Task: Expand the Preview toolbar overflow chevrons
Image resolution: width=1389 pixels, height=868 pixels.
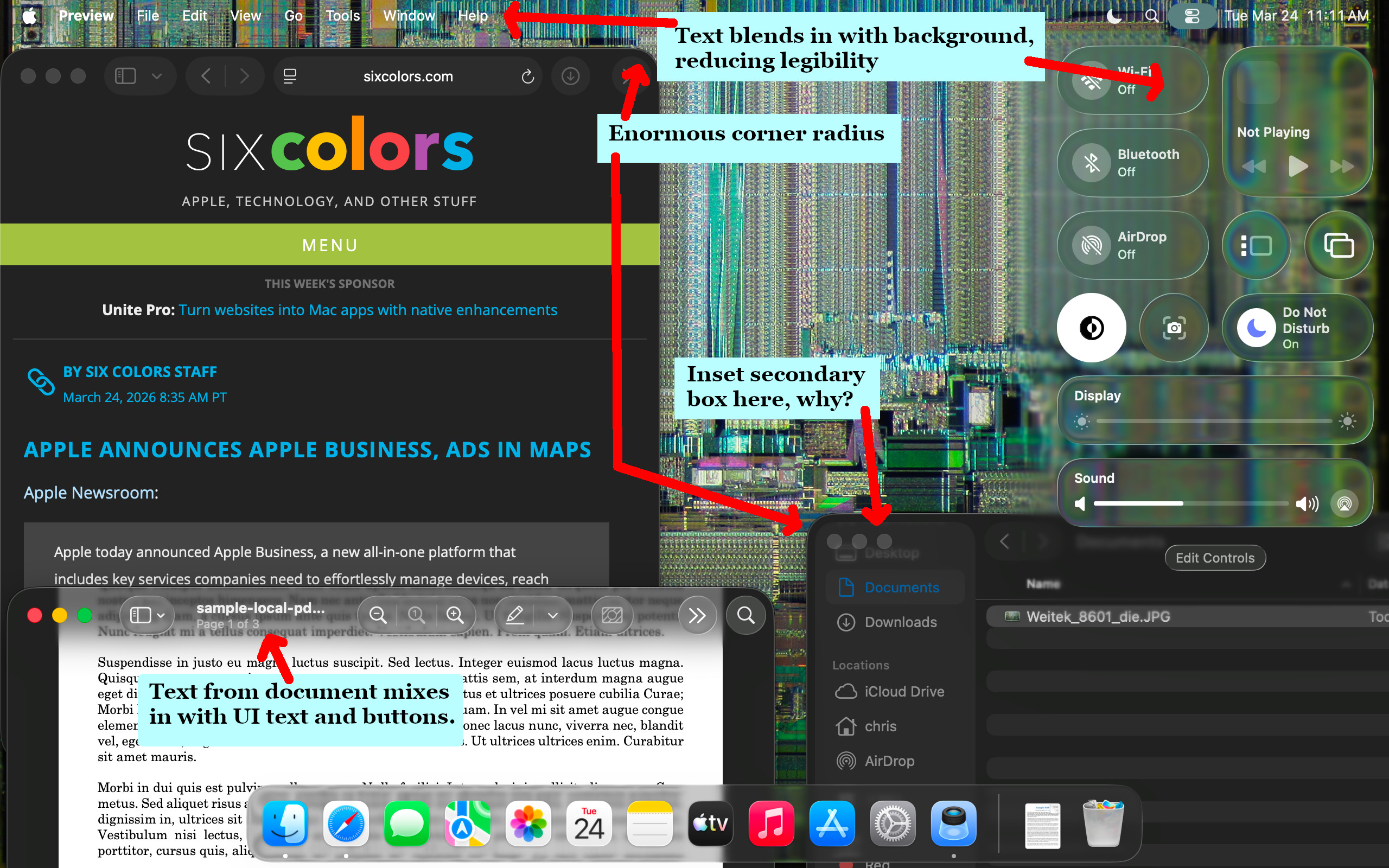Action: coord(697,615)
